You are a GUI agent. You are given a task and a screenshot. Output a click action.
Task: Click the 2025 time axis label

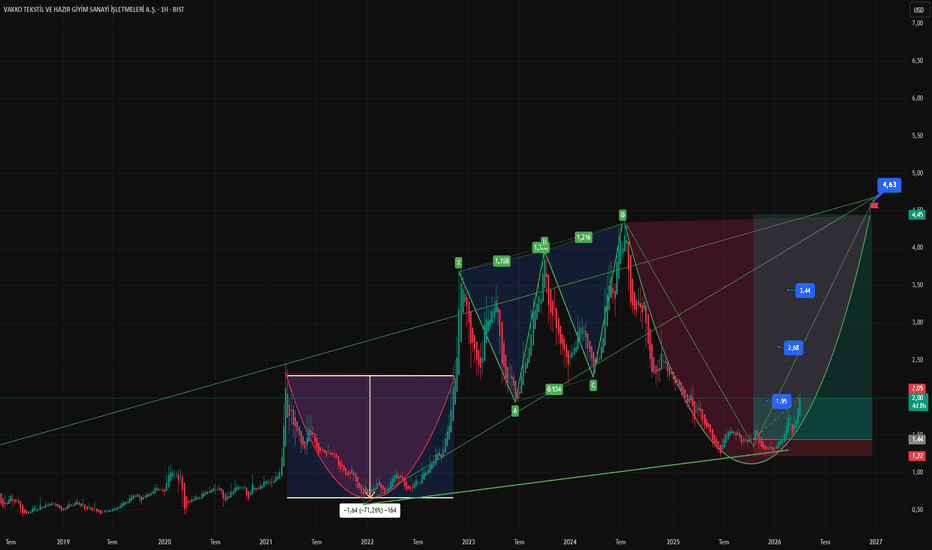(x=673, y=542)
